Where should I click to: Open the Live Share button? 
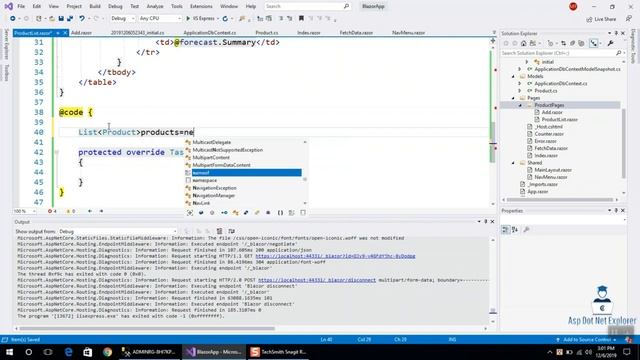tap(601, 19)
